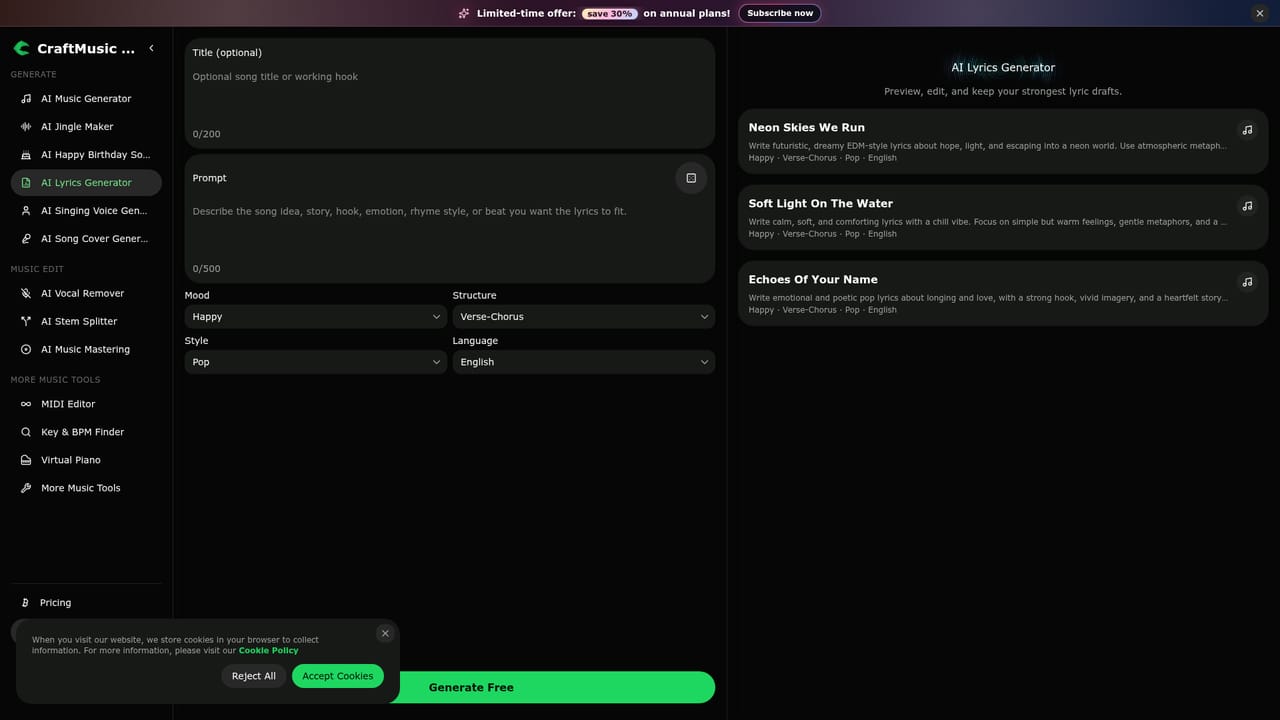Click the AI Music Mastering disc icon

(x=26, y=350)
